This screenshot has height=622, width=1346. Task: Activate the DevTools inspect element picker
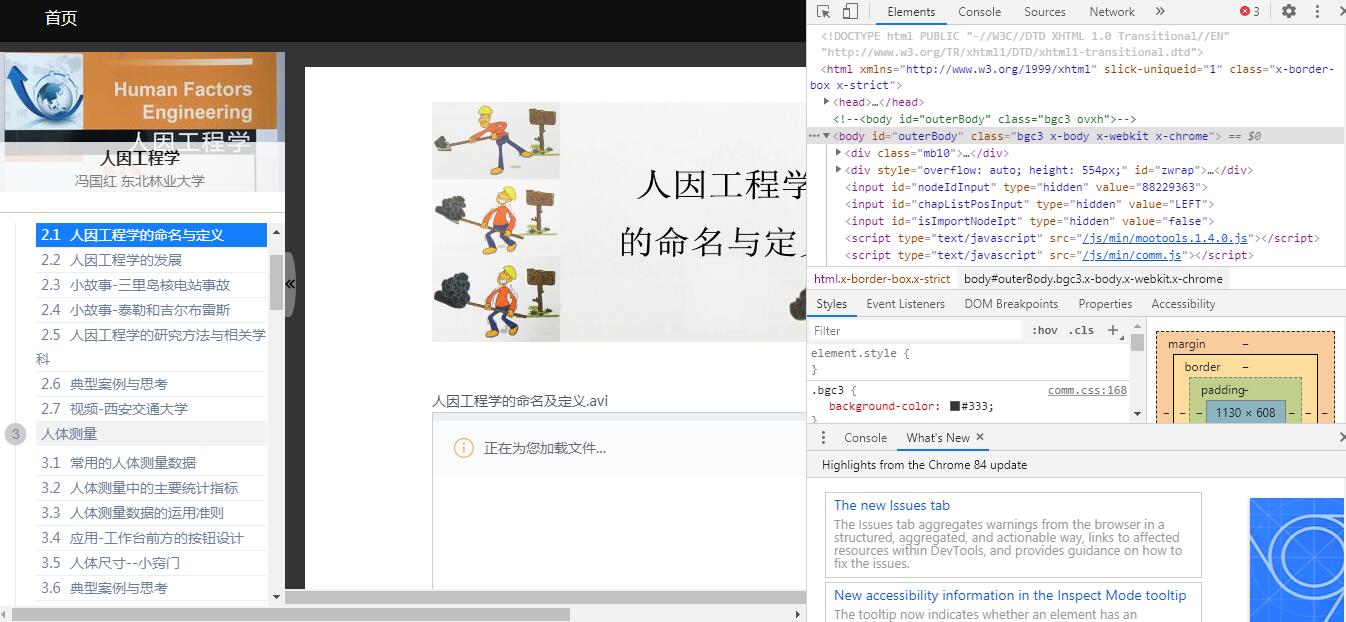pyautogui.click(x=823, y=12)
